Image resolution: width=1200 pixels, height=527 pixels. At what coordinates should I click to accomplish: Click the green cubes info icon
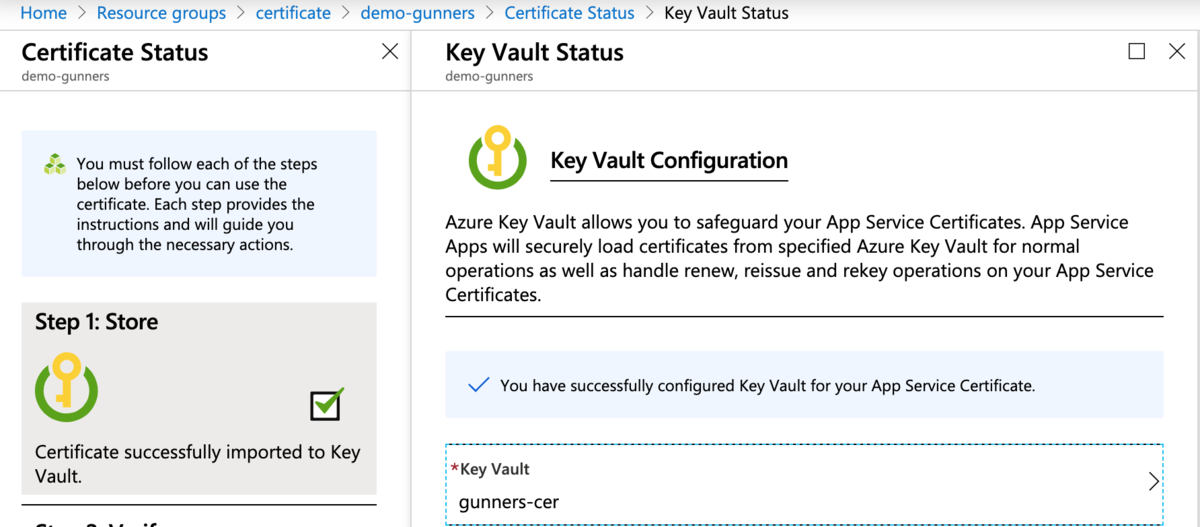click(x=54, y=164)
